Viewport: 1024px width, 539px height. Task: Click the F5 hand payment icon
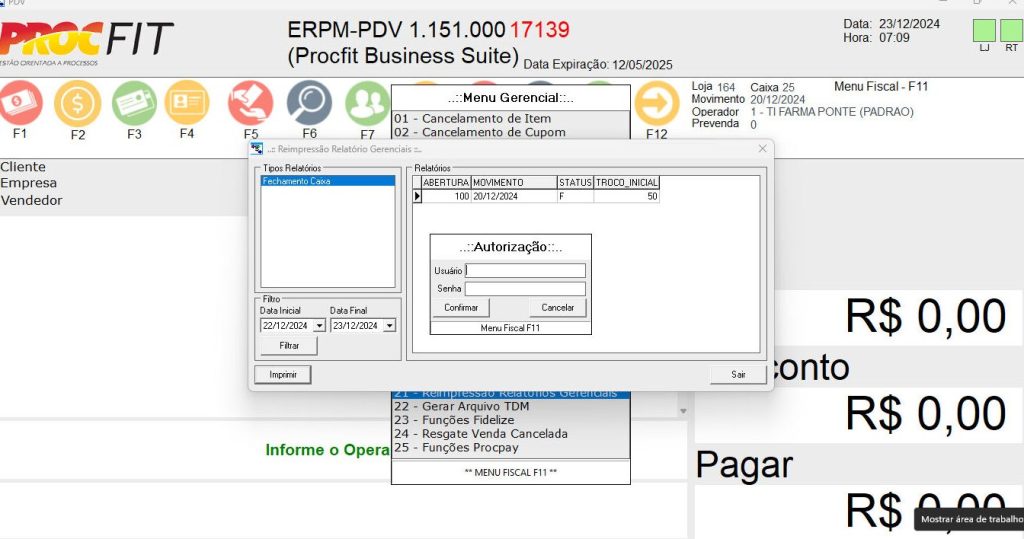[x=251, y=103]
